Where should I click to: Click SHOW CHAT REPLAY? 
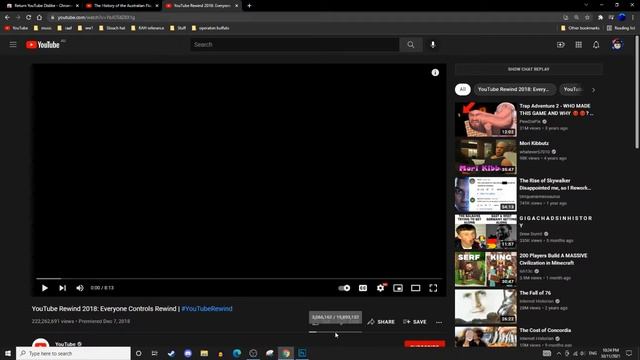pos(529,69)
